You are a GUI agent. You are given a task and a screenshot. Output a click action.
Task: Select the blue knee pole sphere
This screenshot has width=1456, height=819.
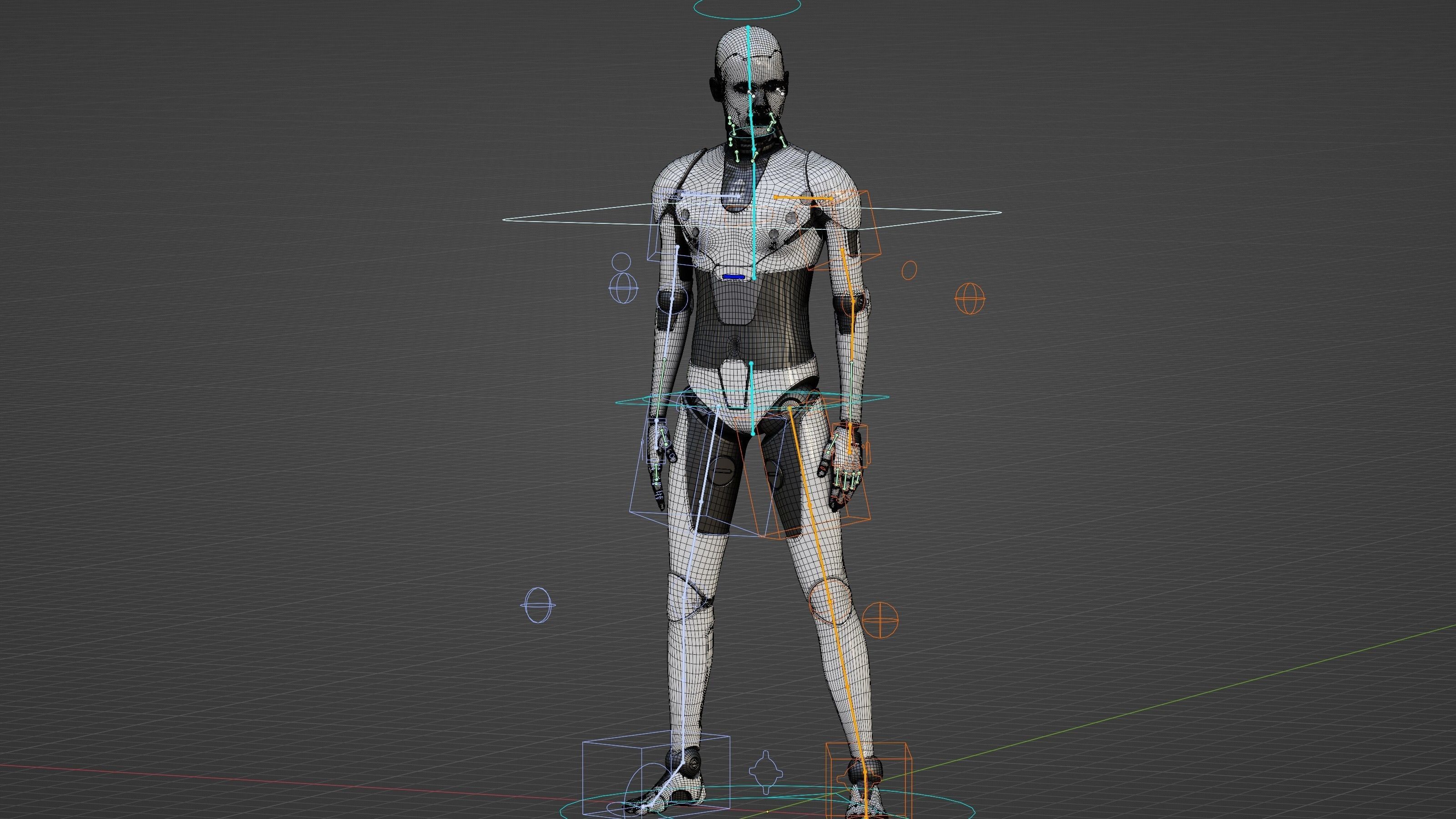(537, 605)
